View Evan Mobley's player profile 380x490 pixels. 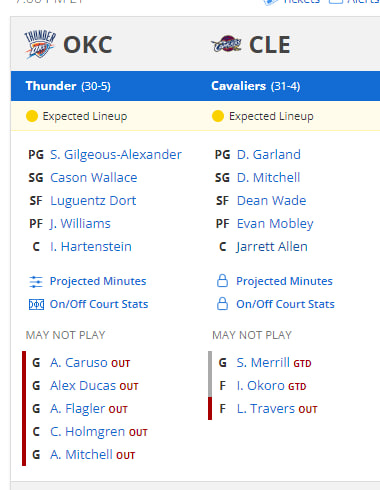point(275,224)
